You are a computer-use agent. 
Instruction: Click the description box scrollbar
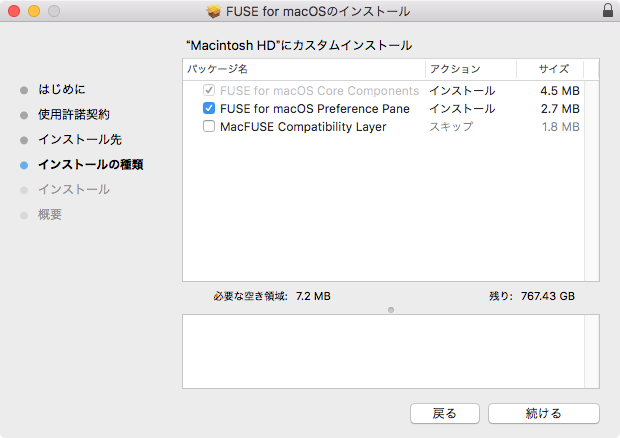[x=592, y=351]
